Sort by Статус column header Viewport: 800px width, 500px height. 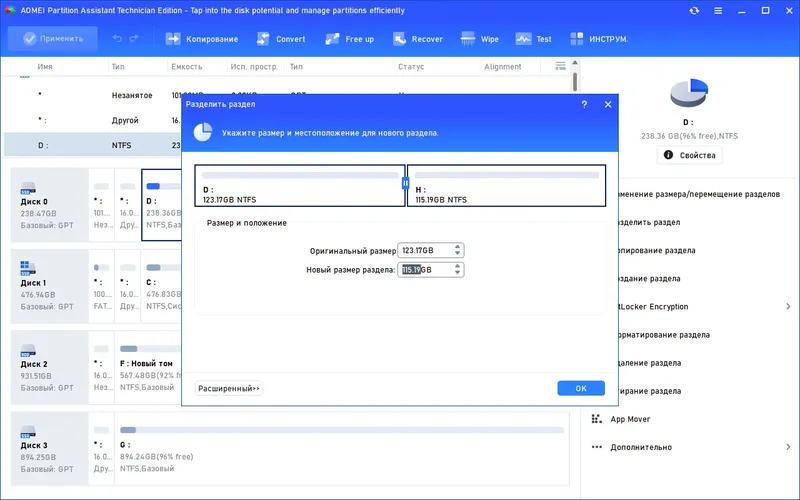[x=411, y=66]
